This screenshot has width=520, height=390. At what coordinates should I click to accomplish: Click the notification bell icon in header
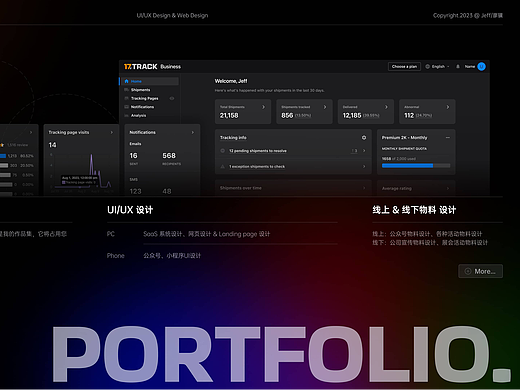tap(458, 67)
